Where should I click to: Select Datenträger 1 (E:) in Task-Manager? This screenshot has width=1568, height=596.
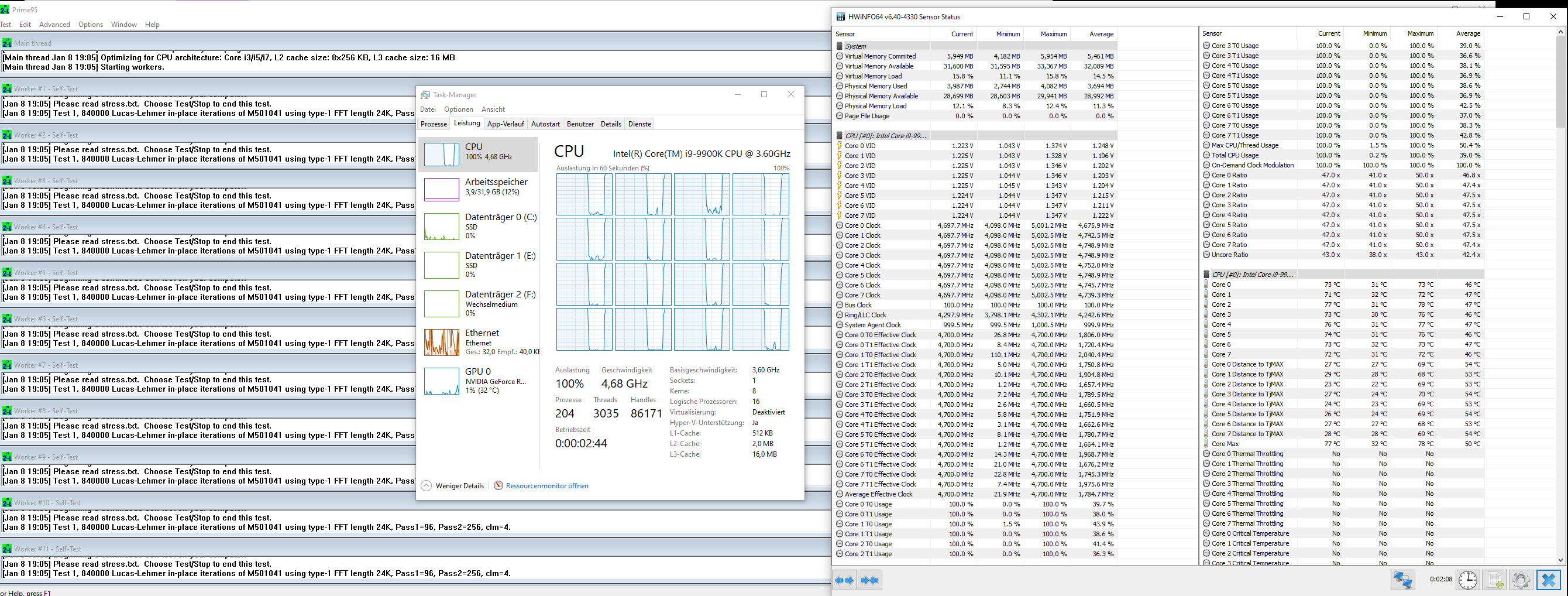pos(479,265)
